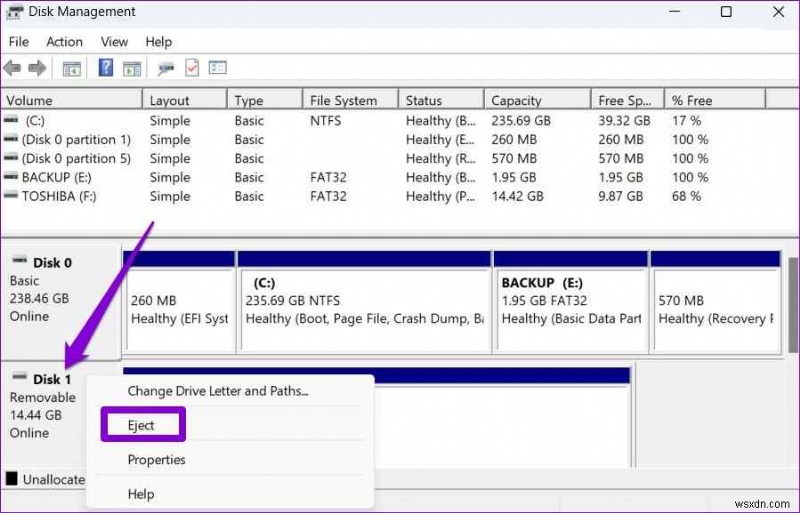
Task: Sort by the % Free column header
Action: [715, 101]
